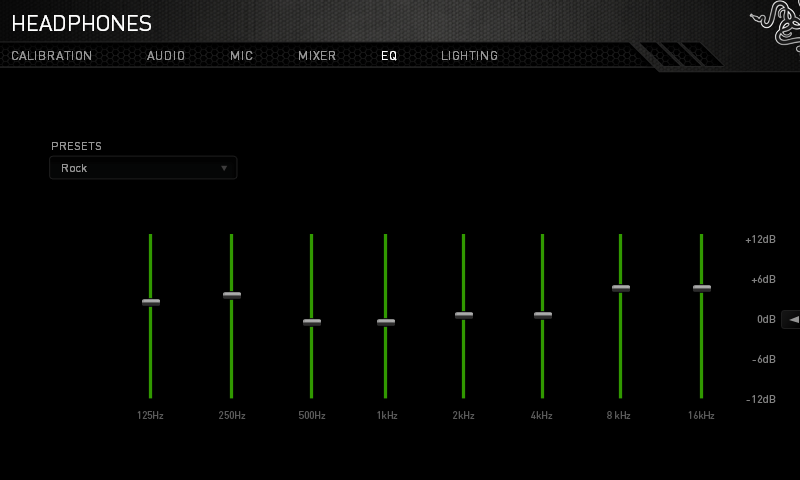Click the 250Hz slider handle
This screenshot has width=800, height=480.
pyautogui.click(x=232, y=295)
